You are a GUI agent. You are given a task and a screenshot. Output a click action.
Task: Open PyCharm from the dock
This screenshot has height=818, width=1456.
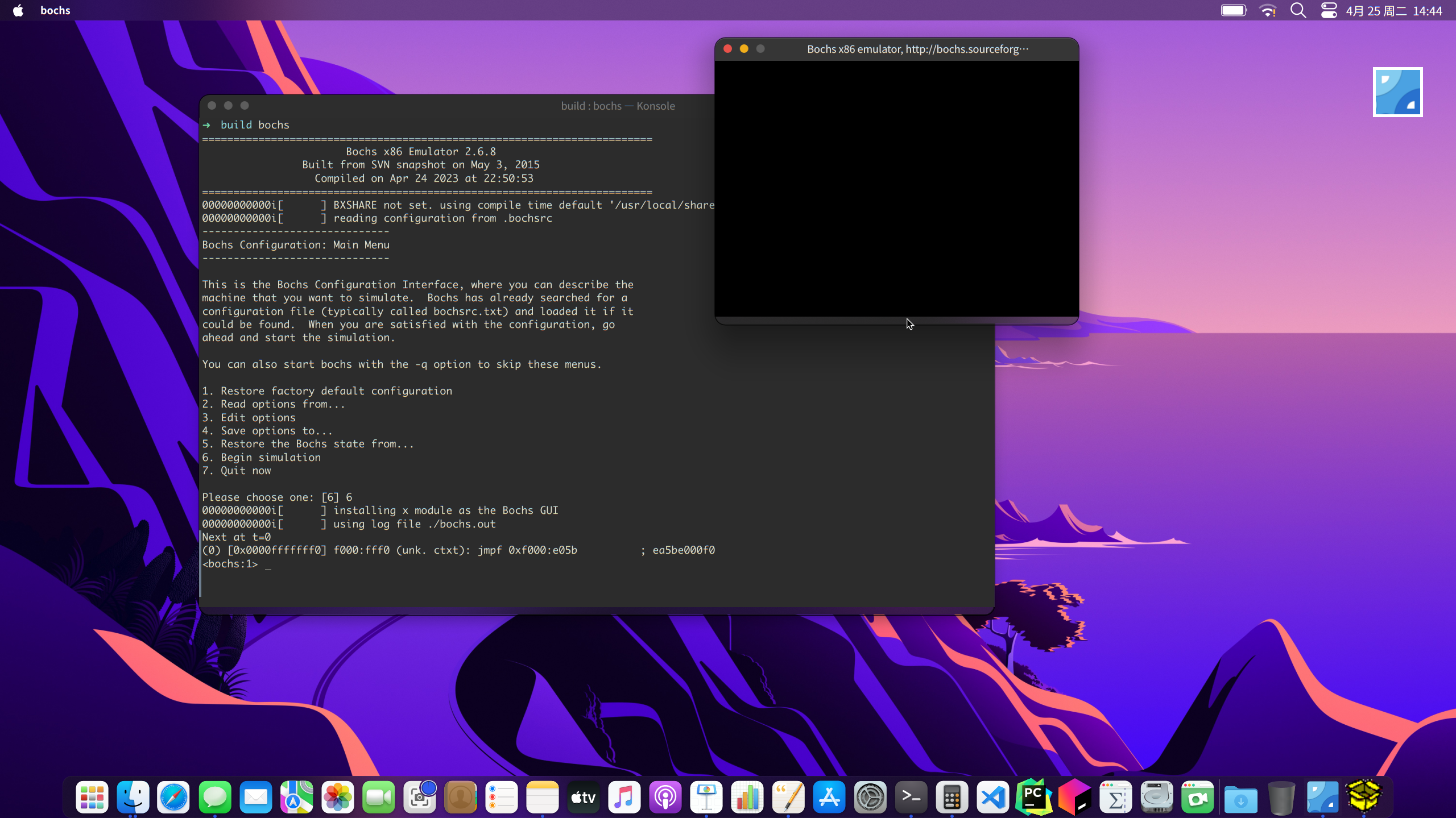pyautogui.click(x=1033, y=797)
